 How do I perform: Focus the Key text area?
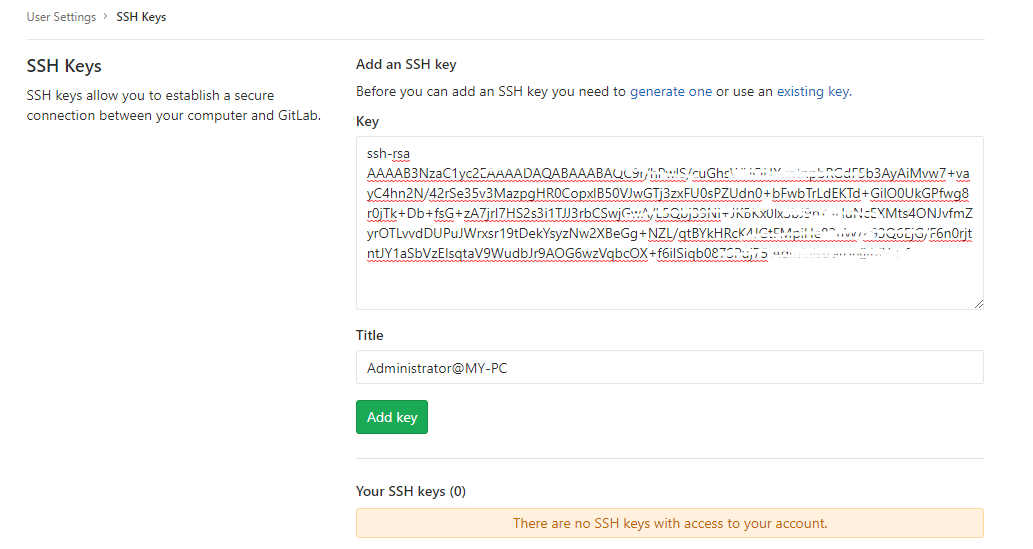pyautogui.click(x=670, y=223)
